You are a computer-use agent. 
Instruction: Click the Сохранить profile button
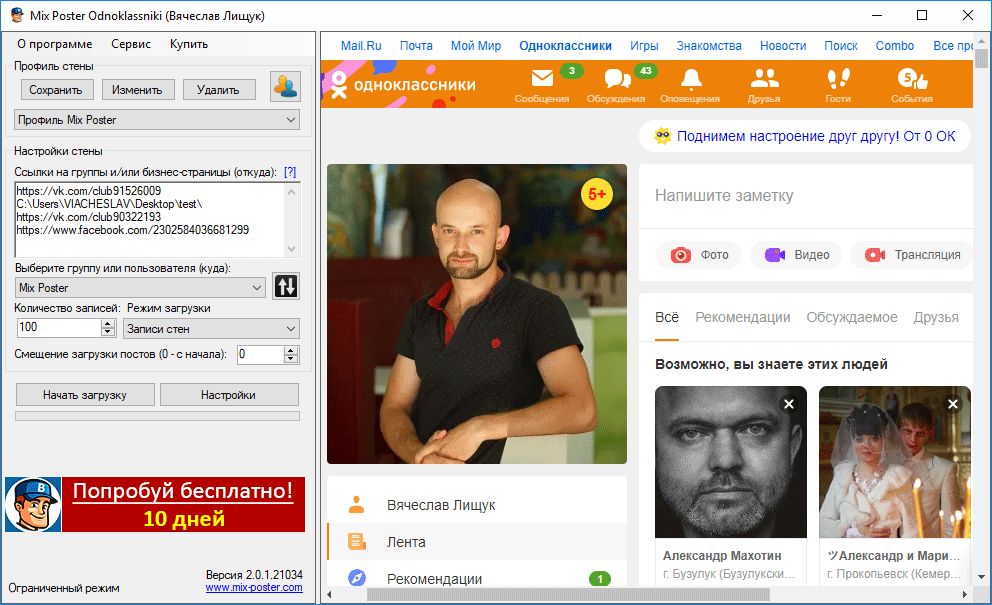(57, 90)
